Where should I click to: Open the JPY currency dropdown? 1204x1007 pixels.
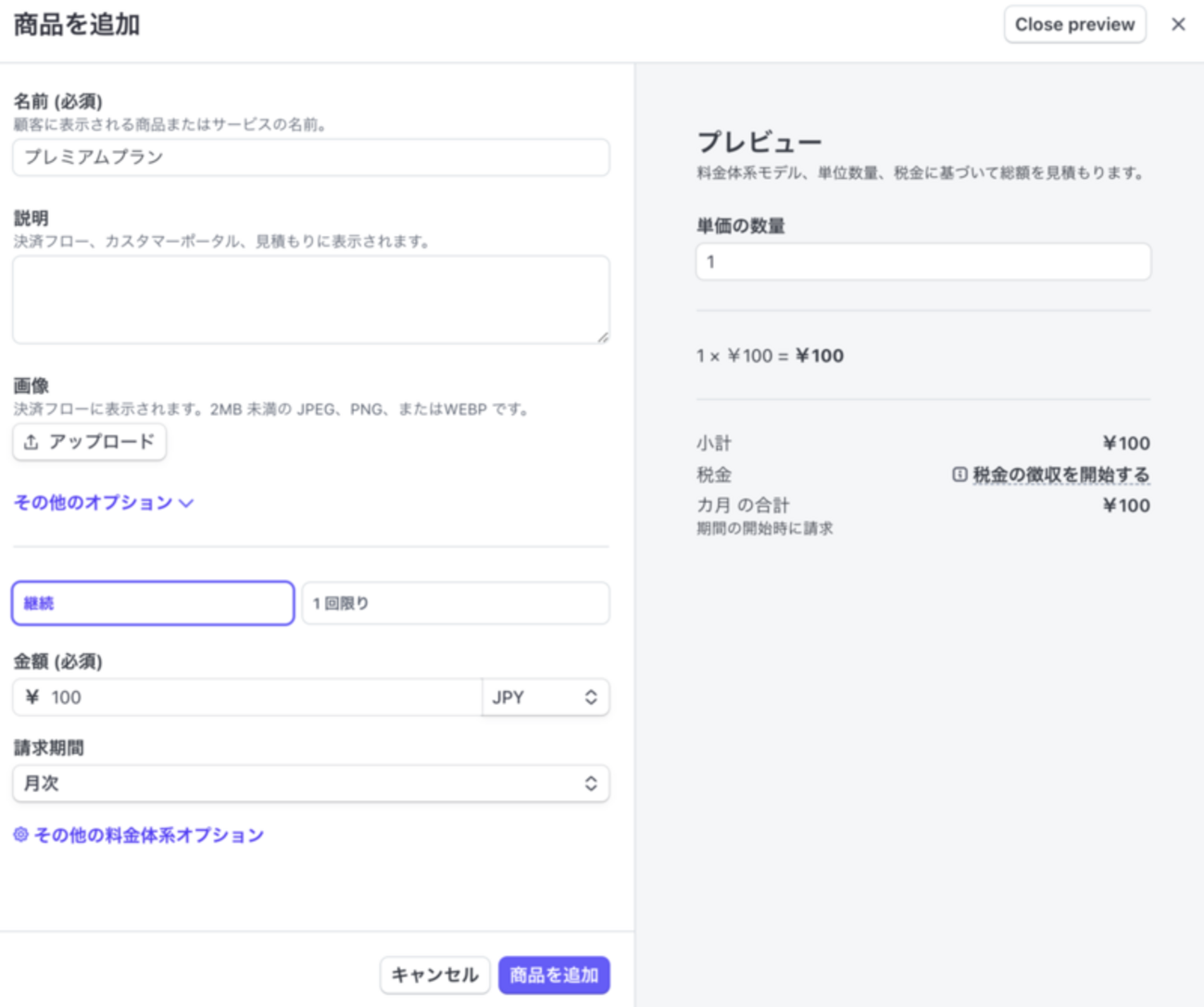point(545,697)
